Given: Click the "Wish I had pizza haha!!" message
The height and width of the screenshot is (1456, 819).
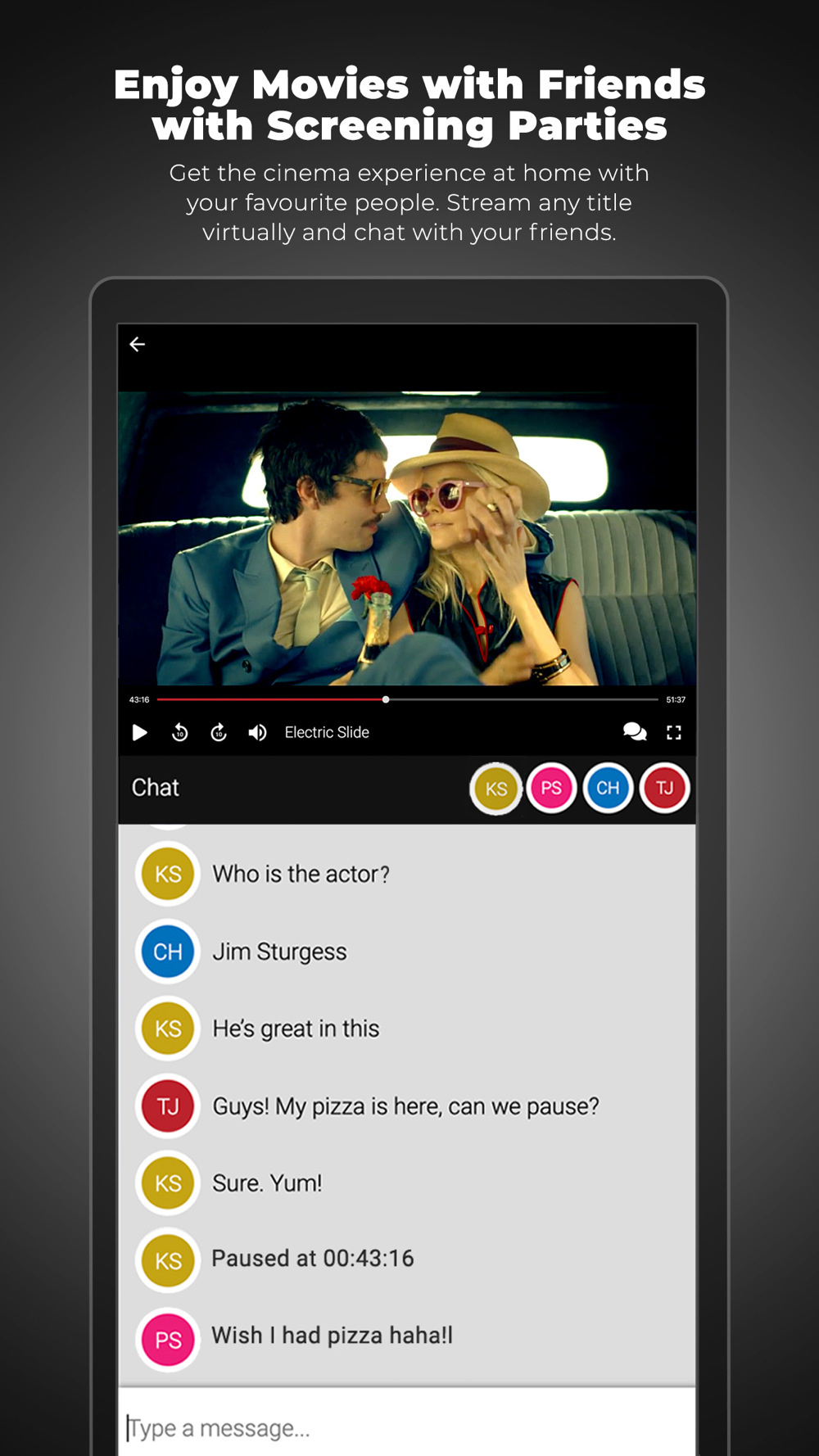Looking at the screenshot, I should (x=332, y=1336).
